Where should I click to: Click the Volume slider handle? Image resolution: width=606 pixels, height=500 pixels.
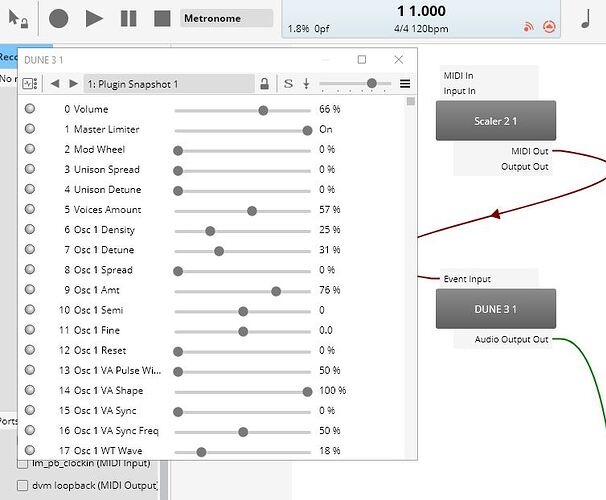[263, 111]
